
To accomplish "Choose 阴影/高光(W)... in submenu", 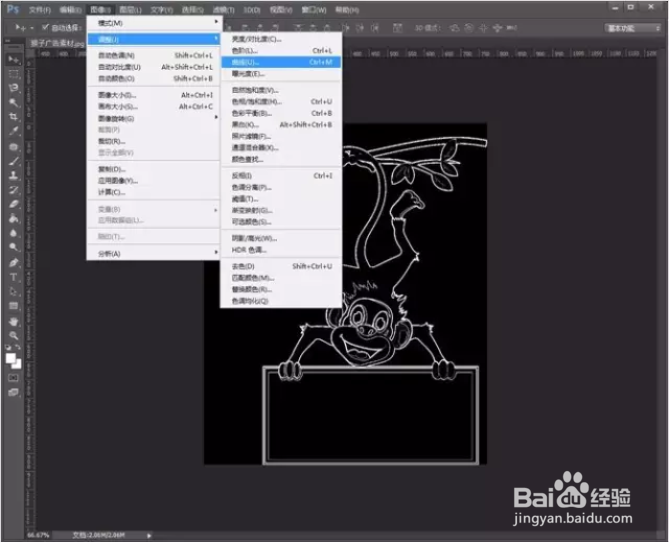I will (281, 238).
